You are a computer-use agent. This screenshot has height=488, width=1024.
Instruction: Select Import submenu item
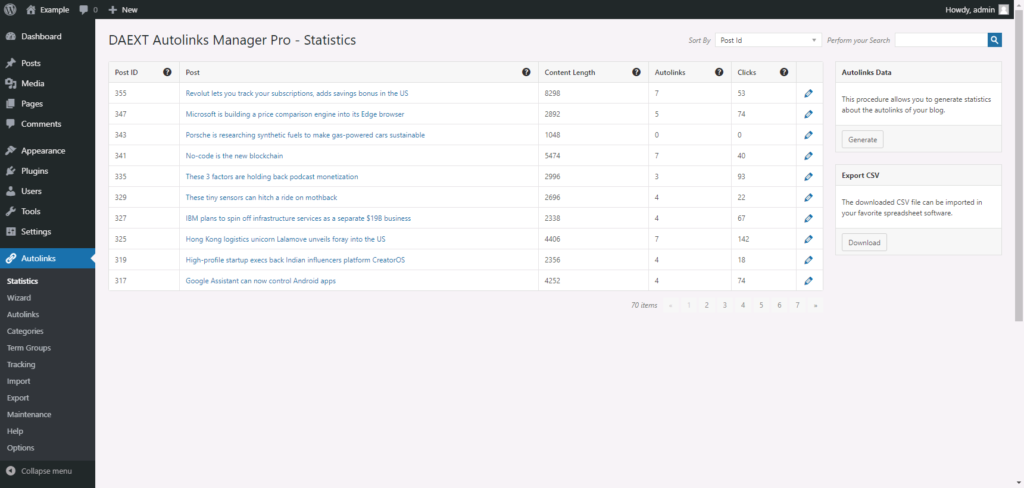coord(18,382)
